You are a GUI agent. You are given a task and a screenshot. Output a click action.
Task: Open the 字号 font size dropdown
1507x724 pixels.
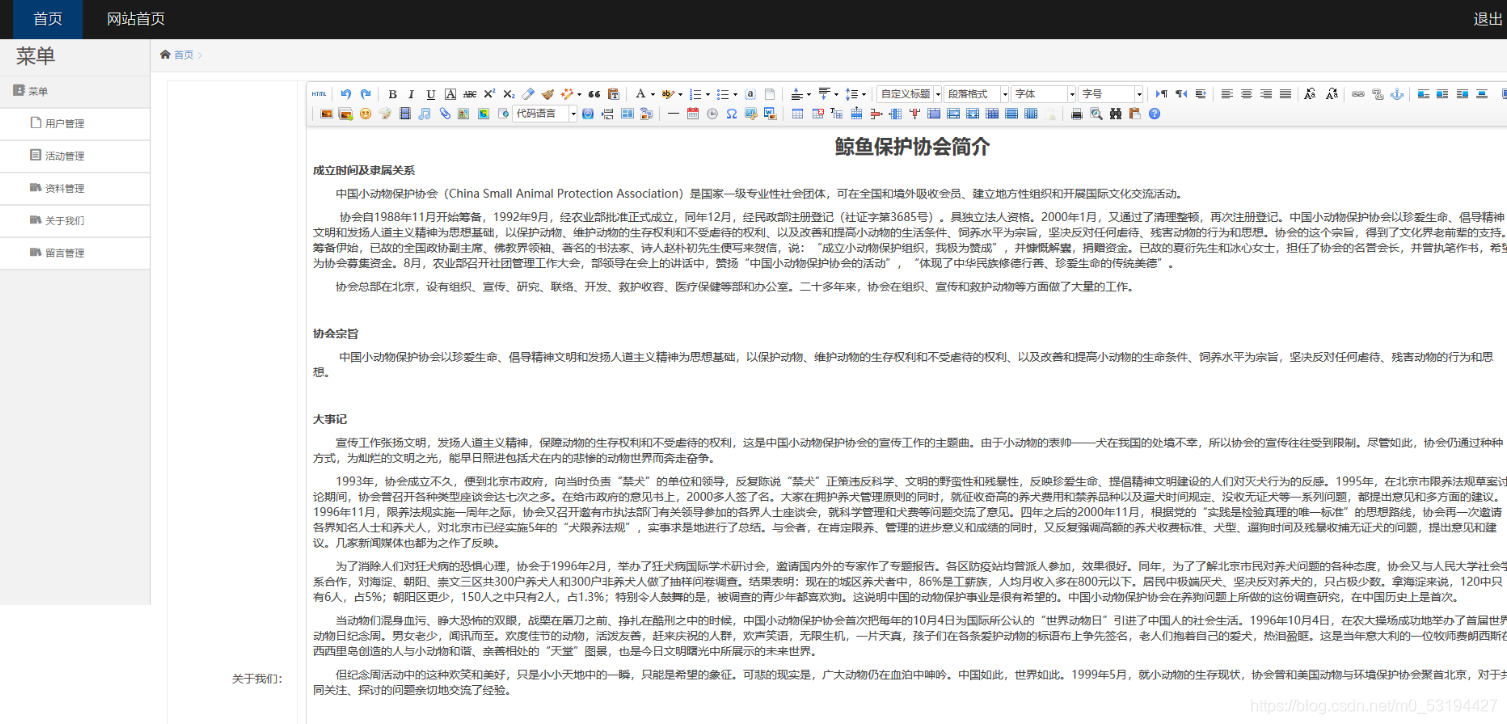pos(1110,94)
